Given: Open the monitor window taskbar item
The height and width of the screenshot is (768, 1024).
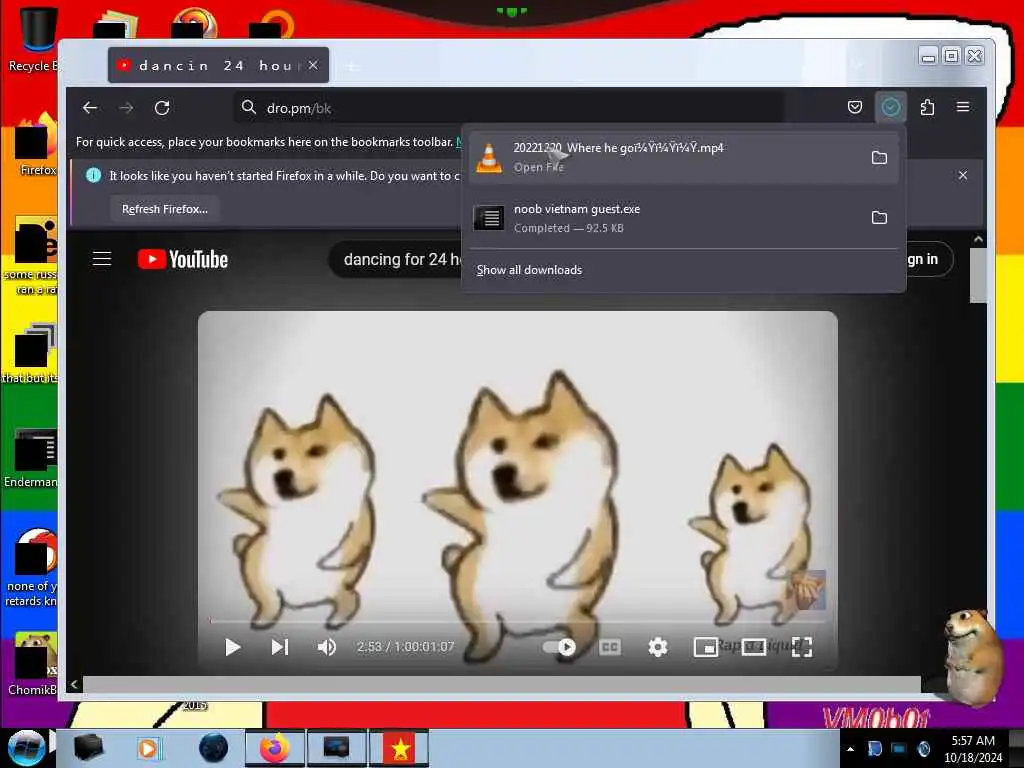Looking at the screenshot, I should (336, 748).
